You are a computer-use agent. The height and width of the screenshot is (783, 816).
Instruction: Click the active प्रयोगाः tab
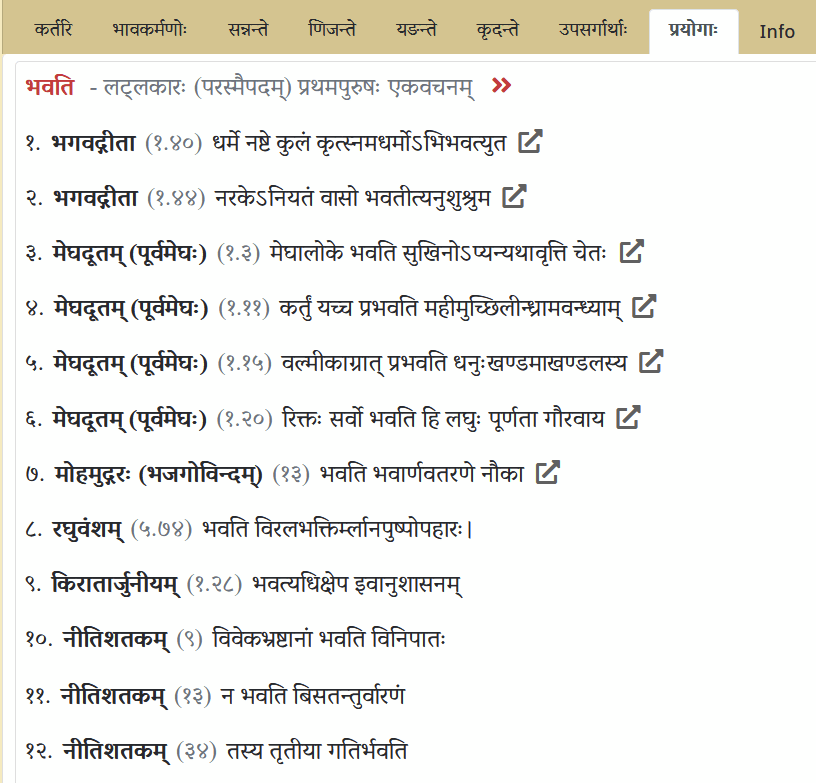693,30
